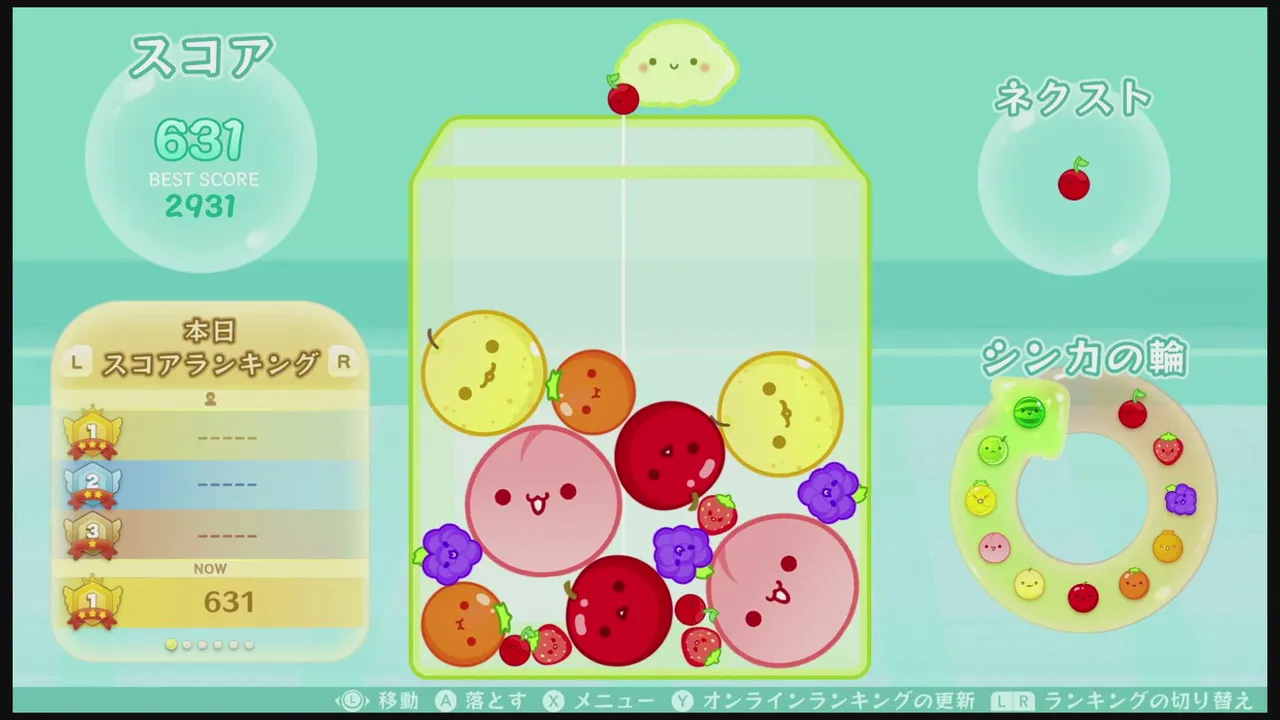Click the silver rank 2 medal
This screenshot has width=1280, height=720.
(x=92, y=484)
